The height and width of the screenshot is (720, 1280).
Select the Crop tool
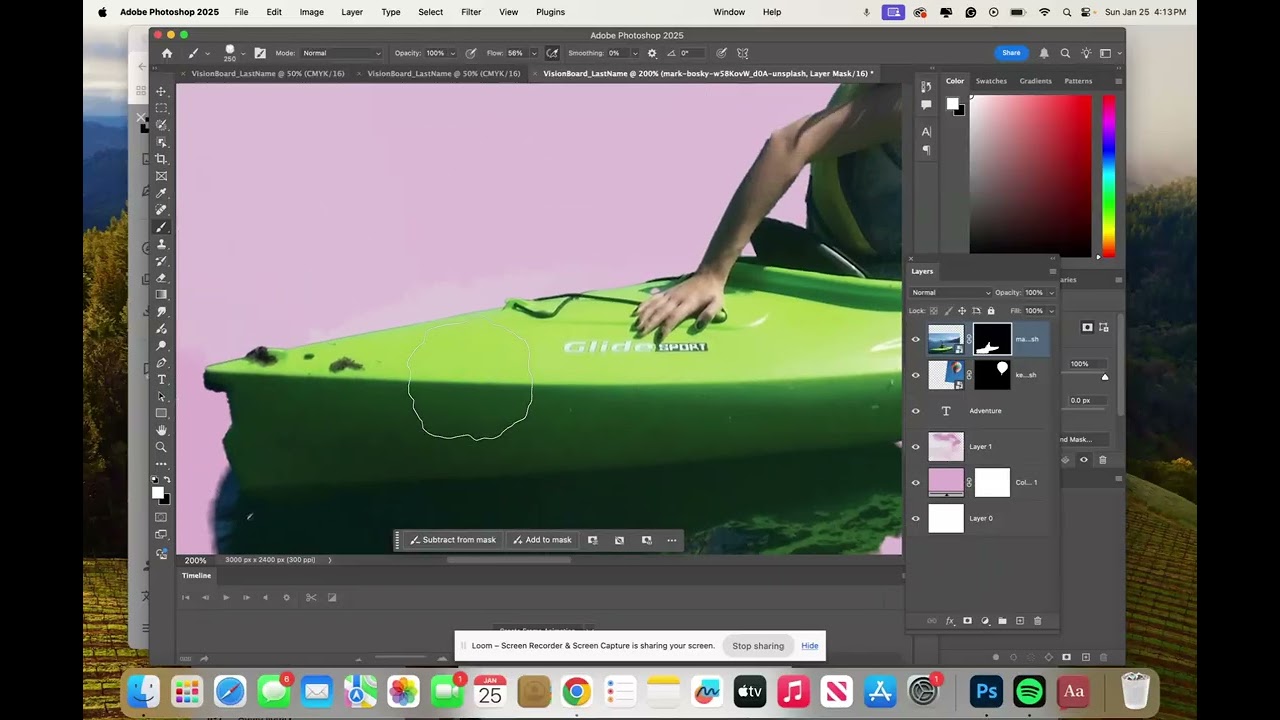(161, 159)
